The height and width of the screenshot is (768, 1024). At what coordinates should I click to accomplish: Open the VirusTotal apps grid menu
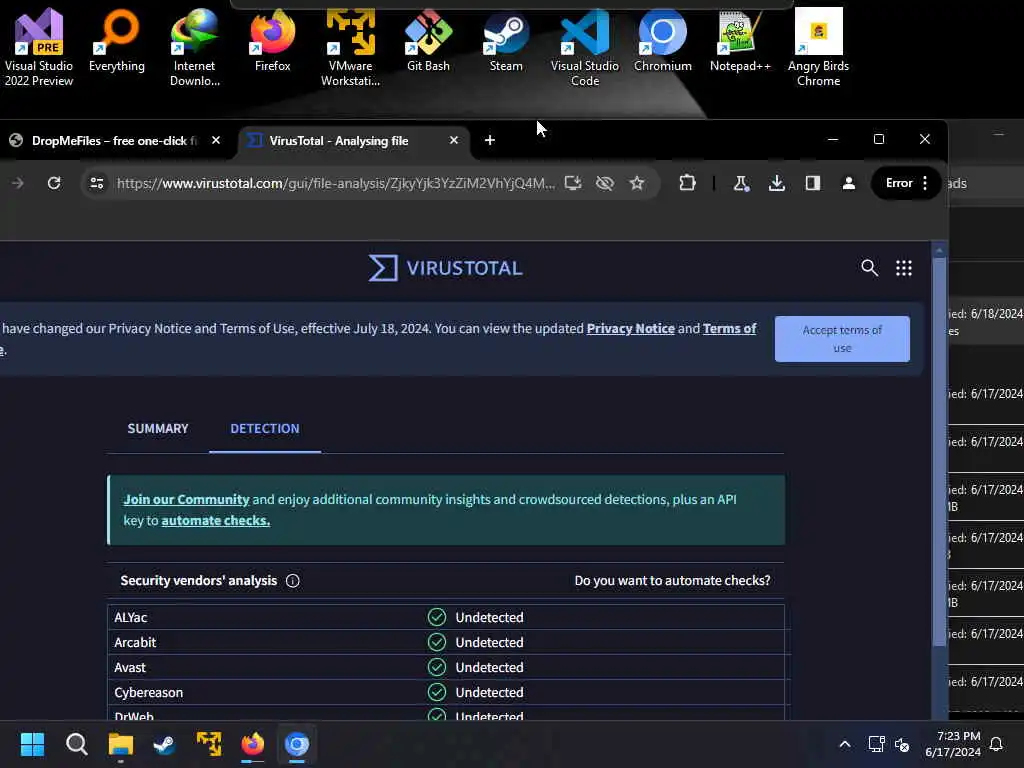click(904, 268)
